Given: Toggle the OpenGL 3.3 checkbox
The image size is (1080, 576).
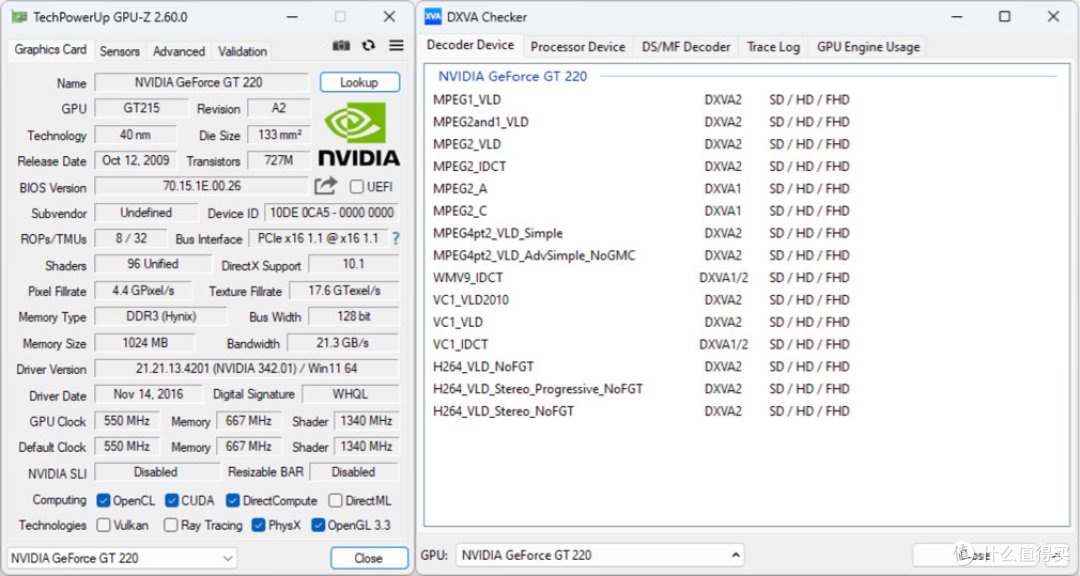Looking at the screenshot, I should click(318, 525).
